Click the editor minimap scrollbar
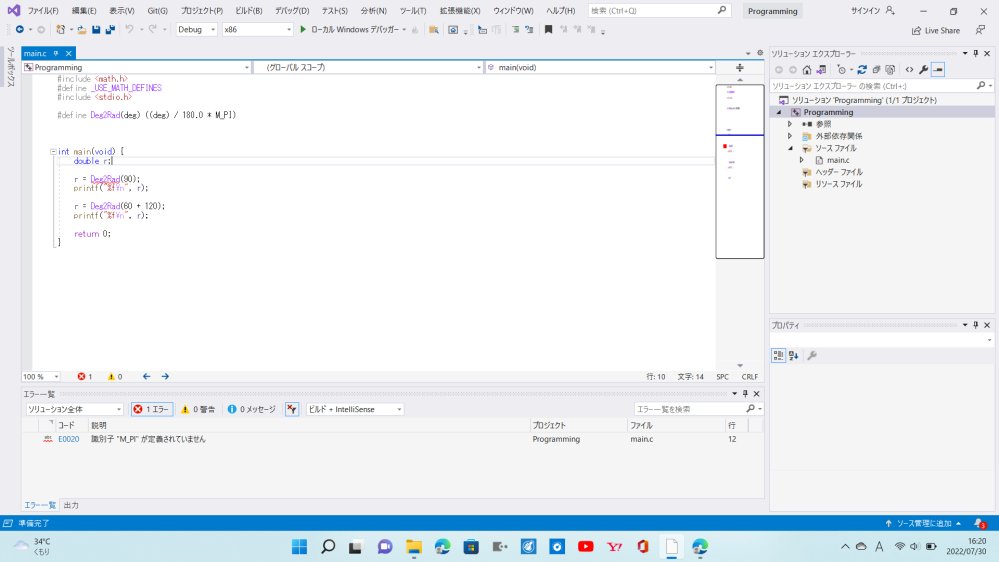This screenshot has width=999, height=562. click(740, 223)
